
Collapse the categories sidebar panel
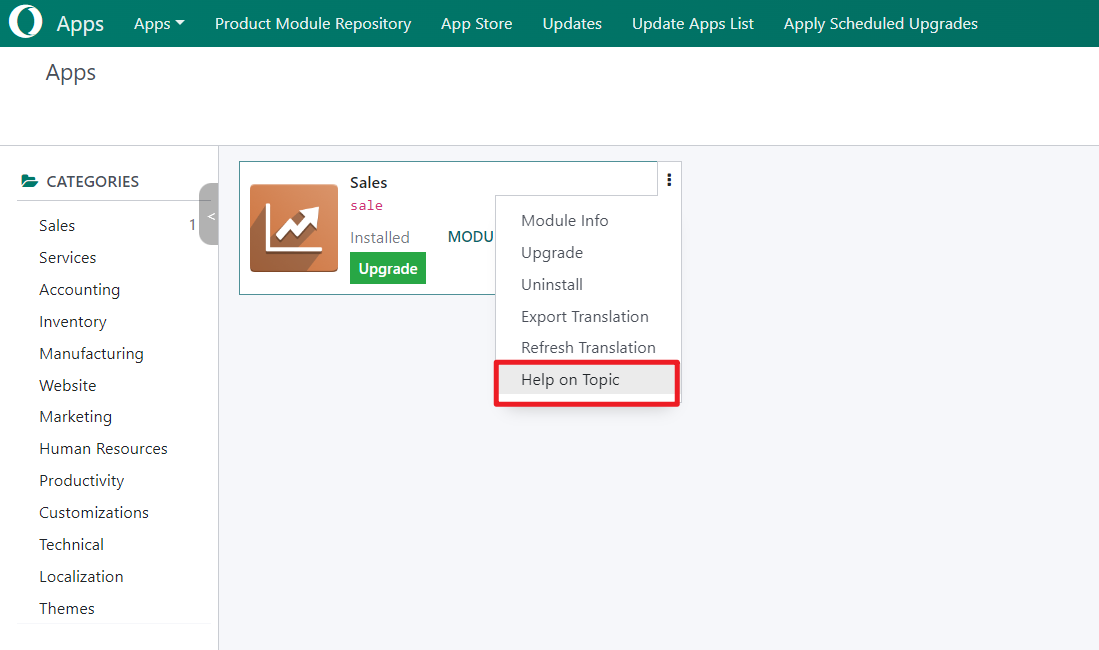tap(210, 215)
